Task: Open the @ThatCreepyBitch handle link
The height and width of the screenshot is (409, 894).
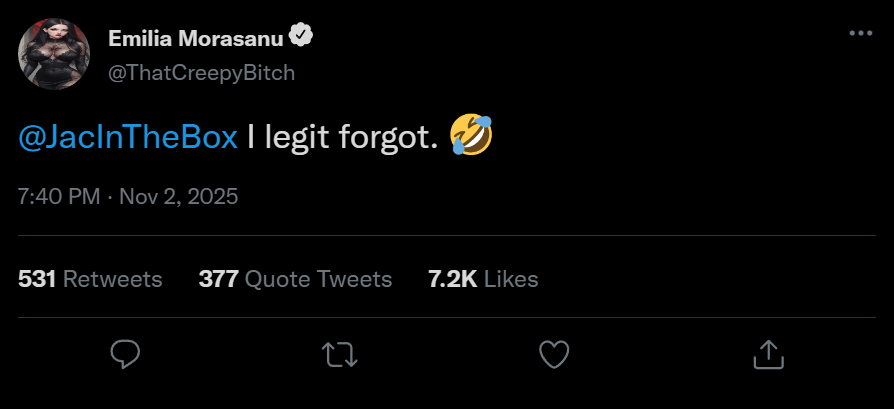Action: pyautogui.click(x=201, y=73)
